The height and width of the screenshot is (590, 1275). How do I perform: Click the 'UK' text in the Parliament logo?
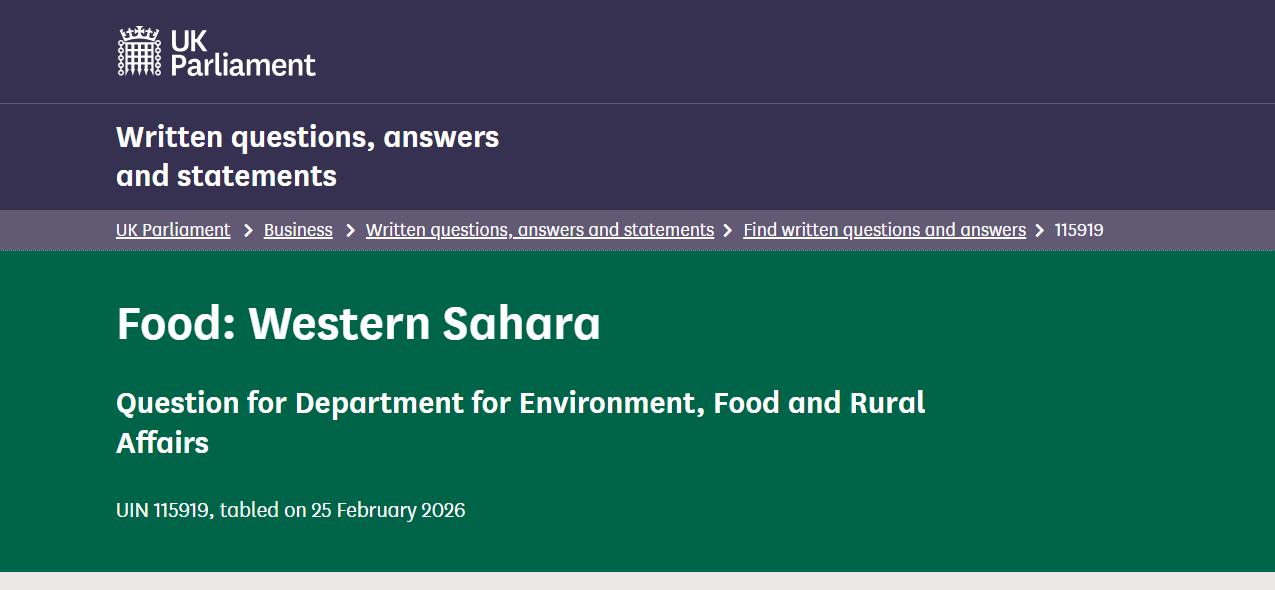coord(189,41)
